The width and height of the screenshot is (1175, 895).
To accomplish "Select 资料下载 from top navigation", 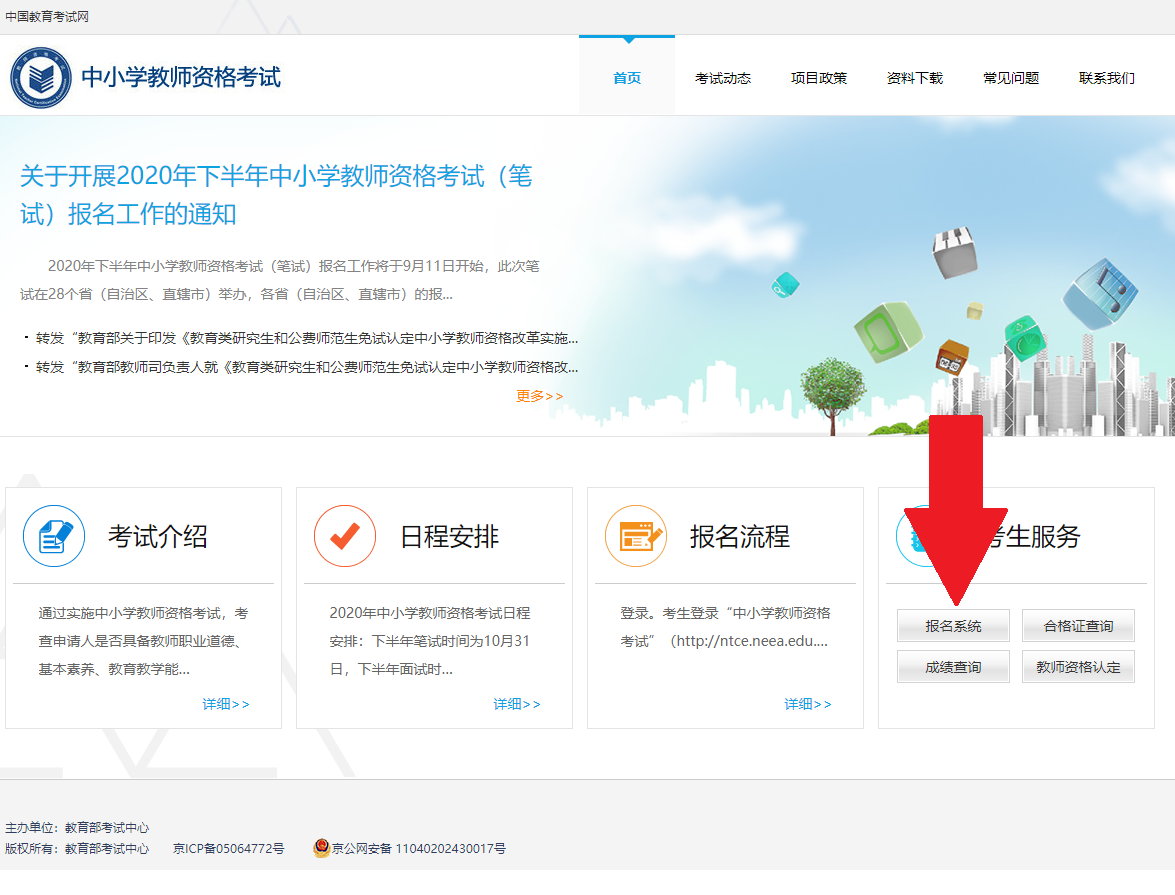I will pyautogui.click(x=915, y=78).
